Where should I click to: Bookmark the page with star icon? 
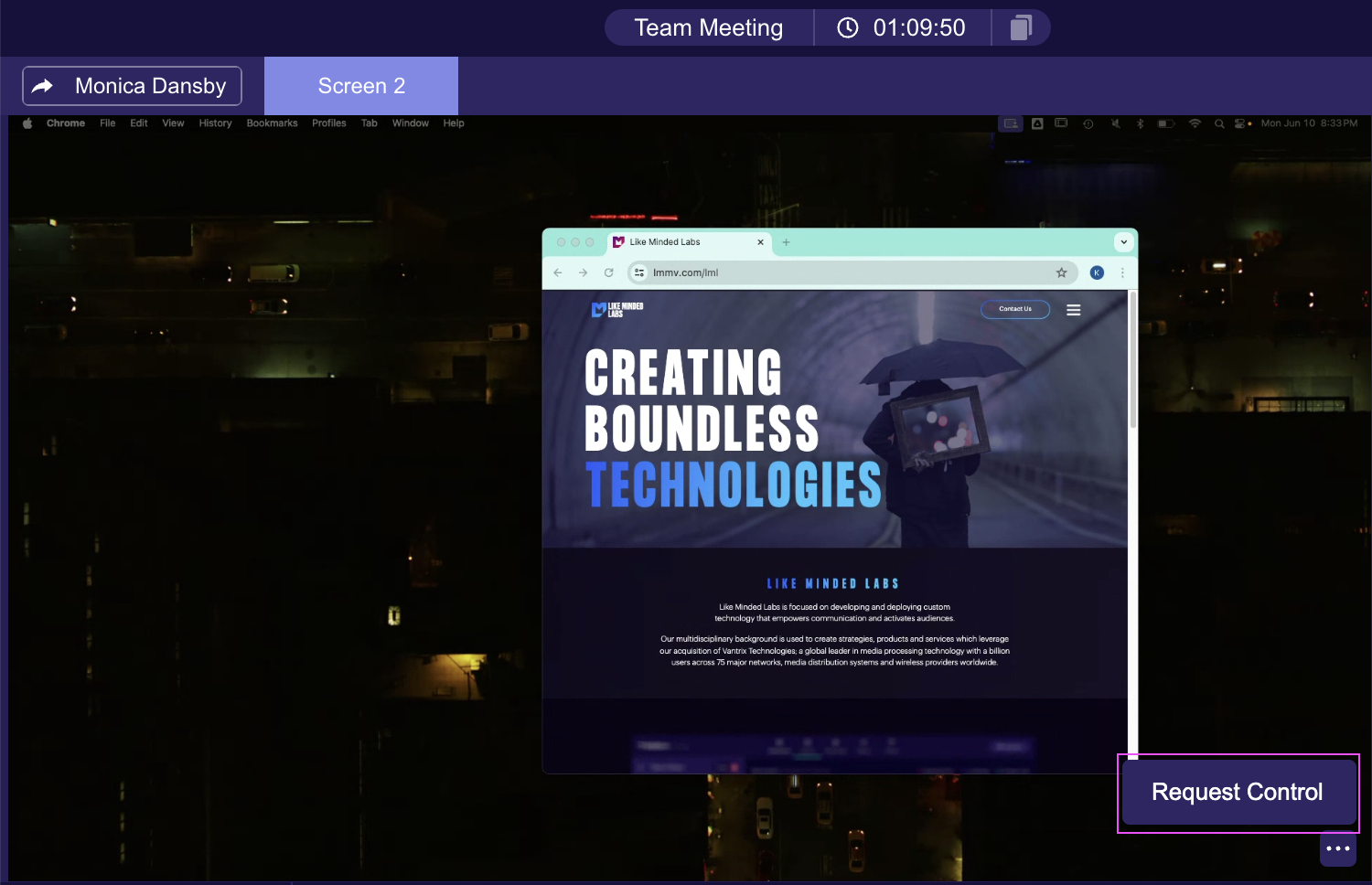[x=1061, y=272]
